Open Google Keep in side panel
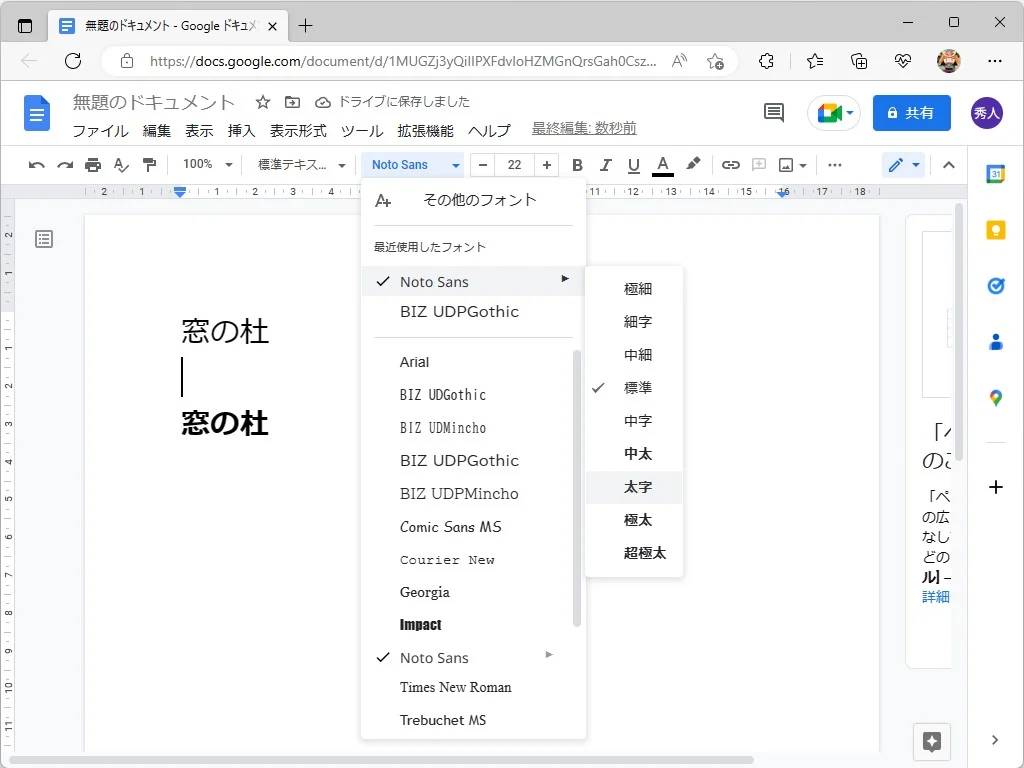The height and width of the screenshot is (768, 1024). coord(995,230)
